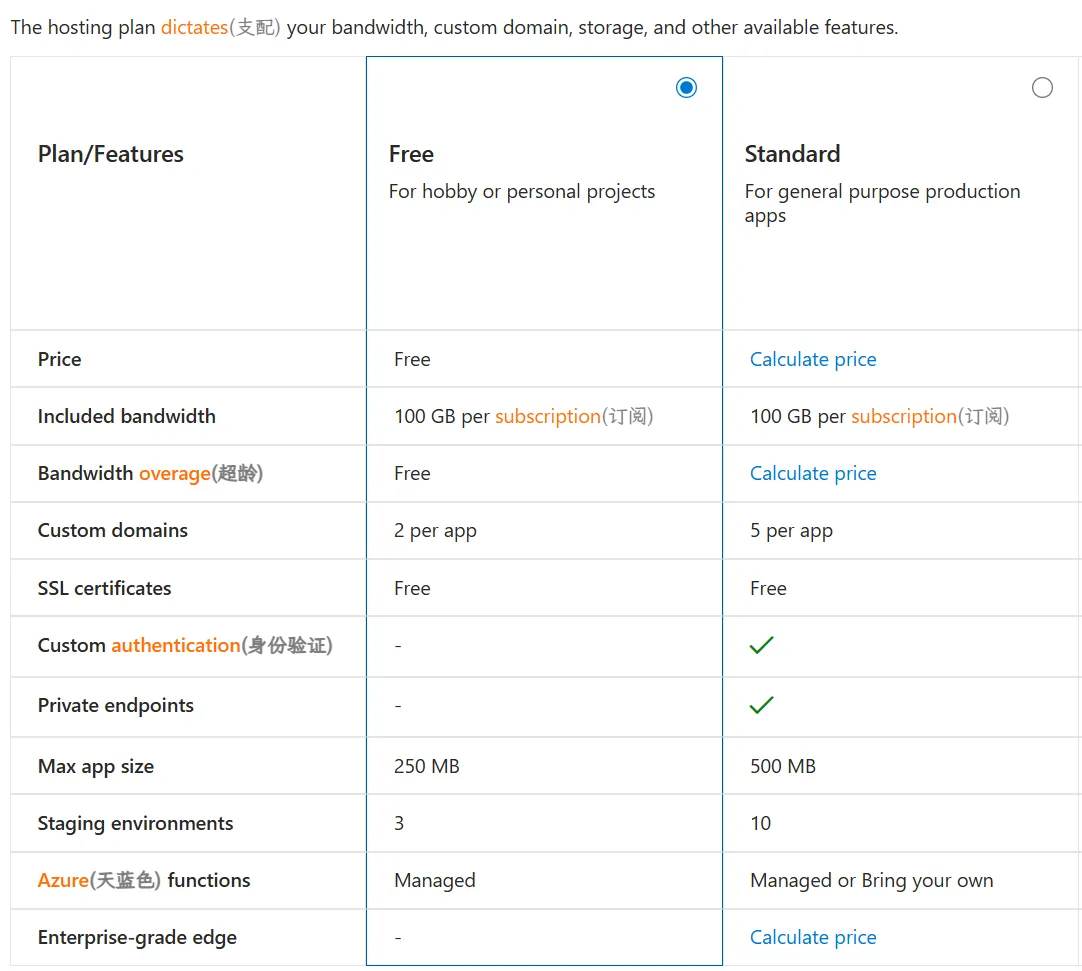
Task: Click the highlighted word "overage"
Action: 174,474
